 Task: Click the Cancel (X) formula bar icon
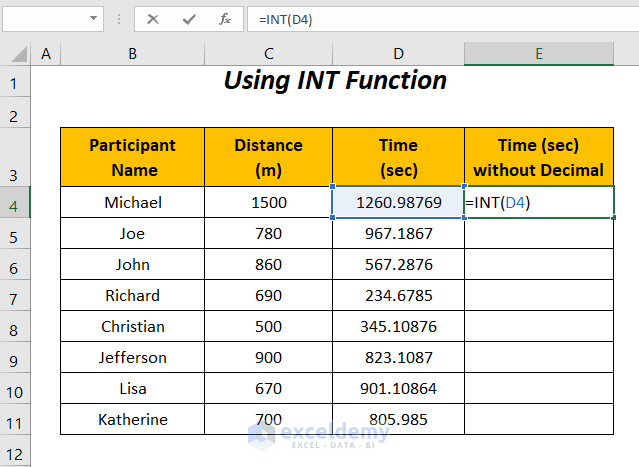coord(153,18)
